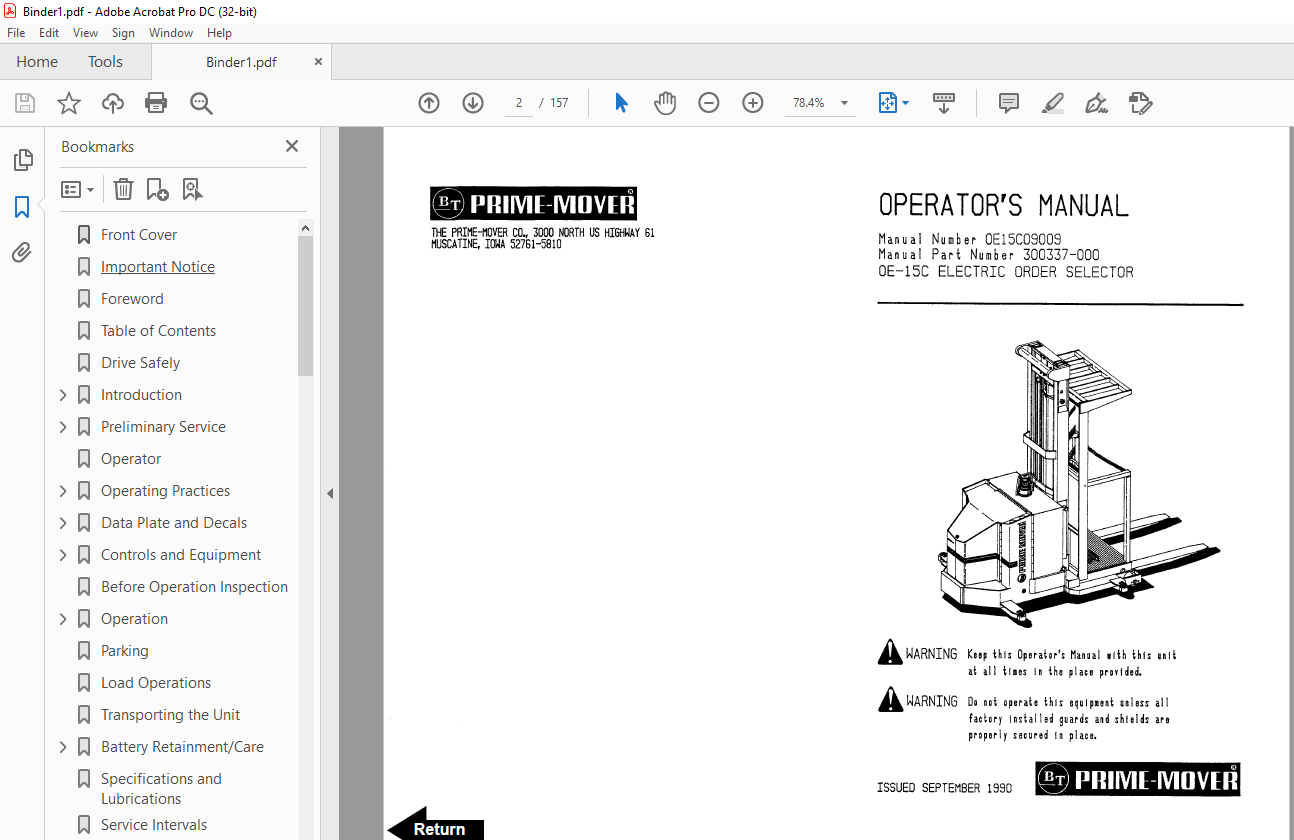This screenshot has height=840, width=1294.
Task: Open the bookmarks options menu
Action: pos(78,189)
